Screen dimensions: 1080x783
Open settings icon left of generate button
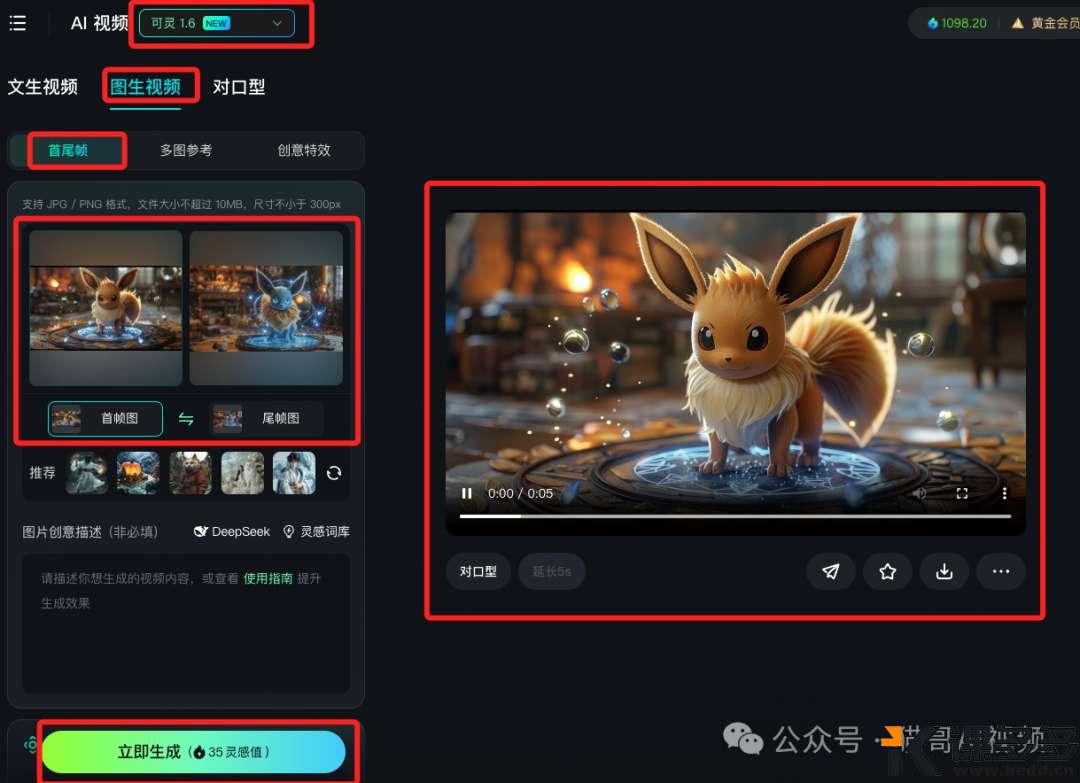[x=31, y=745]
